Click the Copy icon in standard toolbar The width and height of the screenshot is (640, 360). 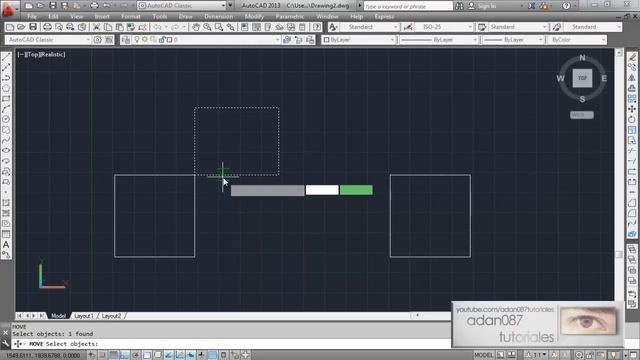[108, 27]
